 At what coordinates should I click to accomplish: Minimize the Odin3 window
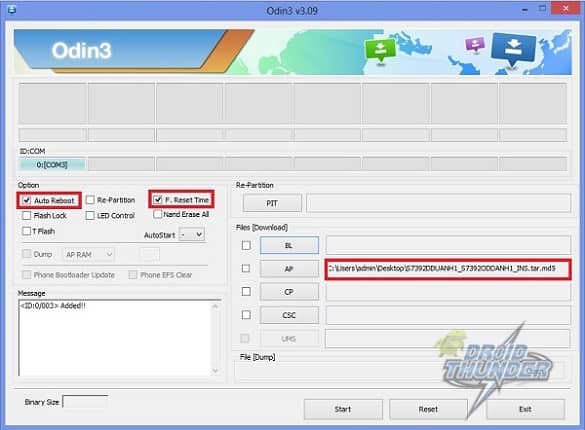(525, 9)
